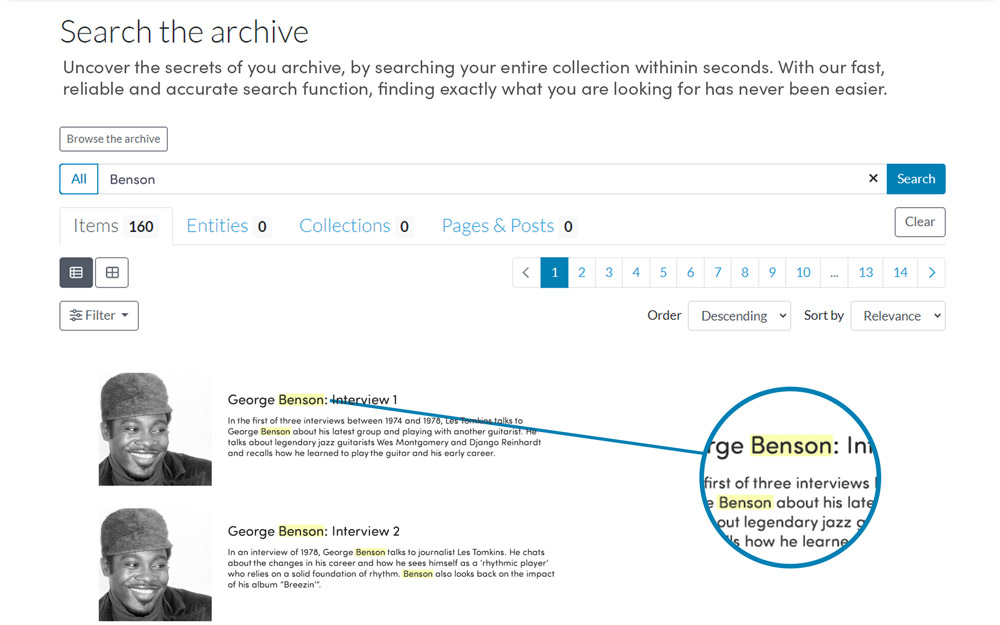The image size is (1000, 625).
Task: Switch to grid view layout icon
Action: 112,273
